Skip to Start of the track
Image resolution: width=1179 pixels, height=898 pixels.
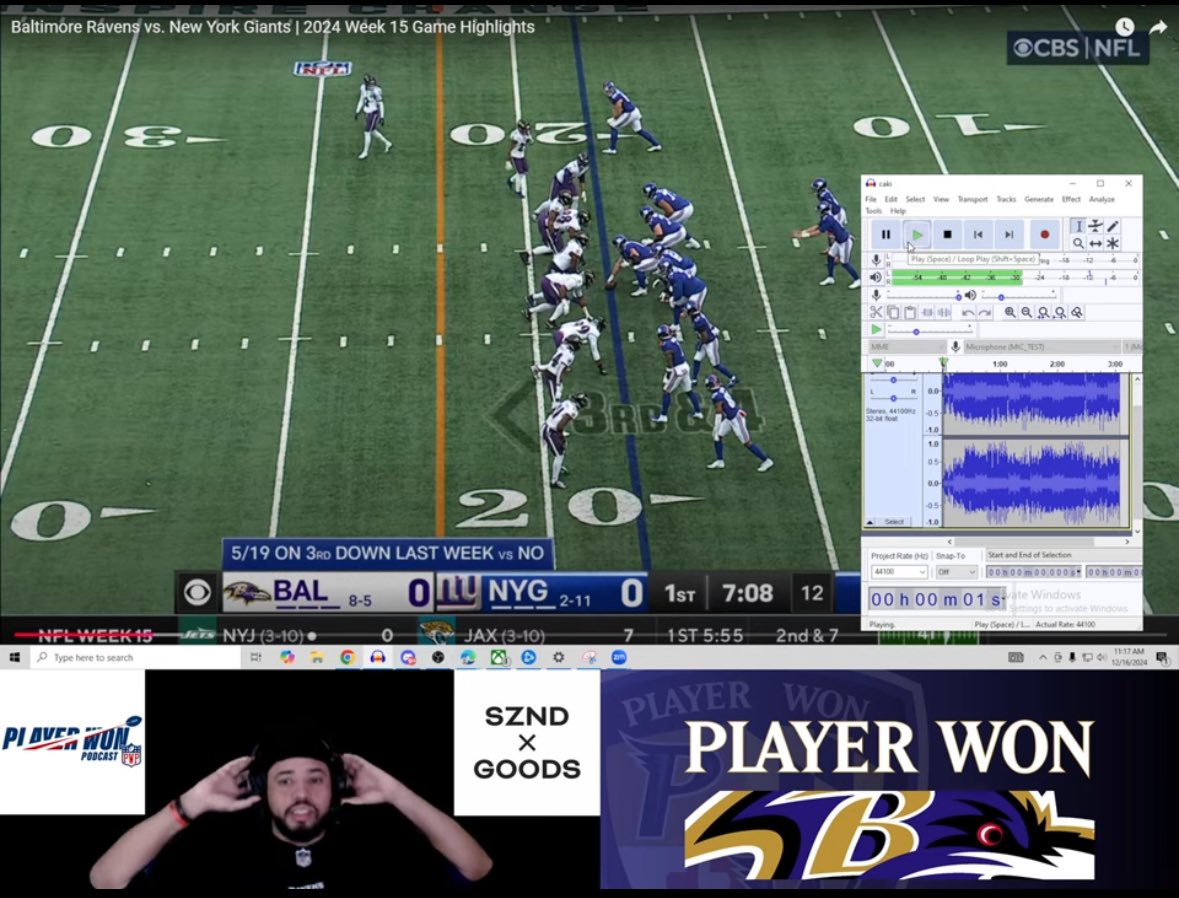point(978,235)
